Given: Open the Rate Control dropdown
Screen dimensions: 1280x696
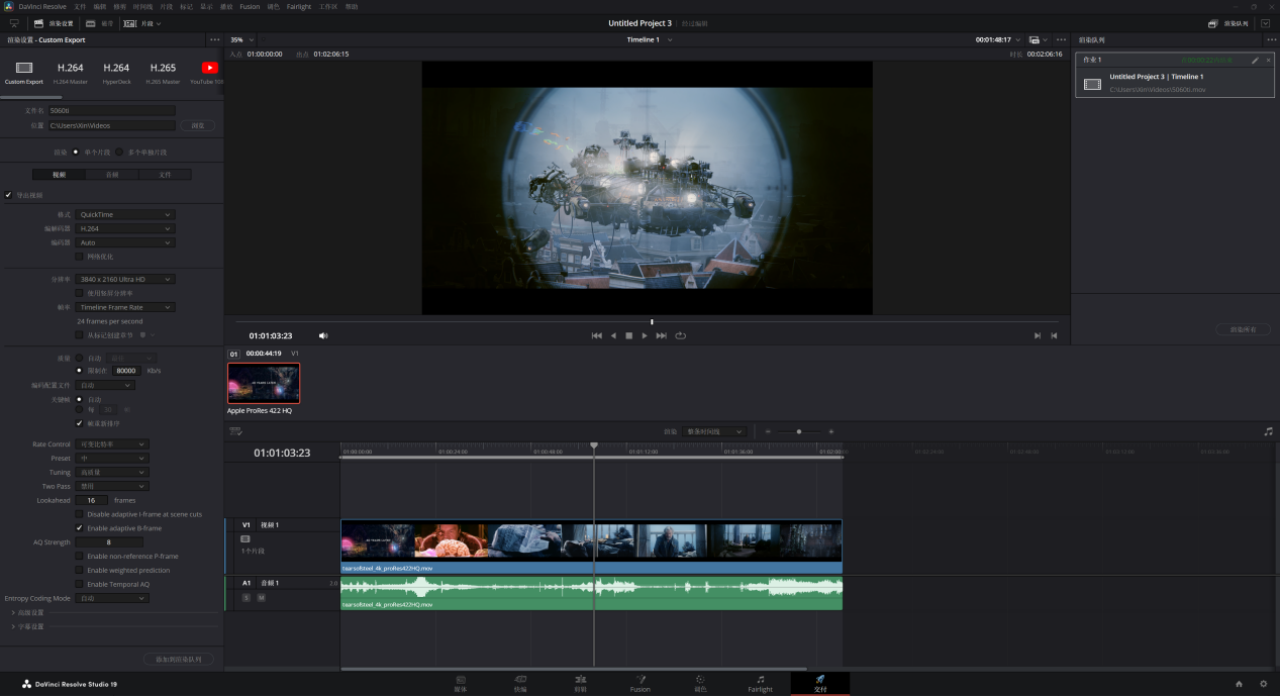Looking at the screenshot, I should 112,444.
